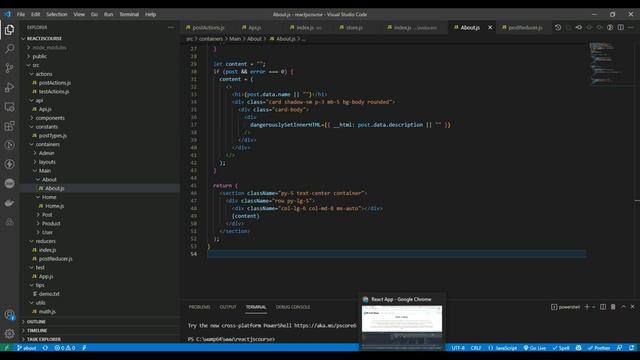This screenshot has width=640, height=360.
Task: Click the Prettier status bar item
Action: pos(599,348)
